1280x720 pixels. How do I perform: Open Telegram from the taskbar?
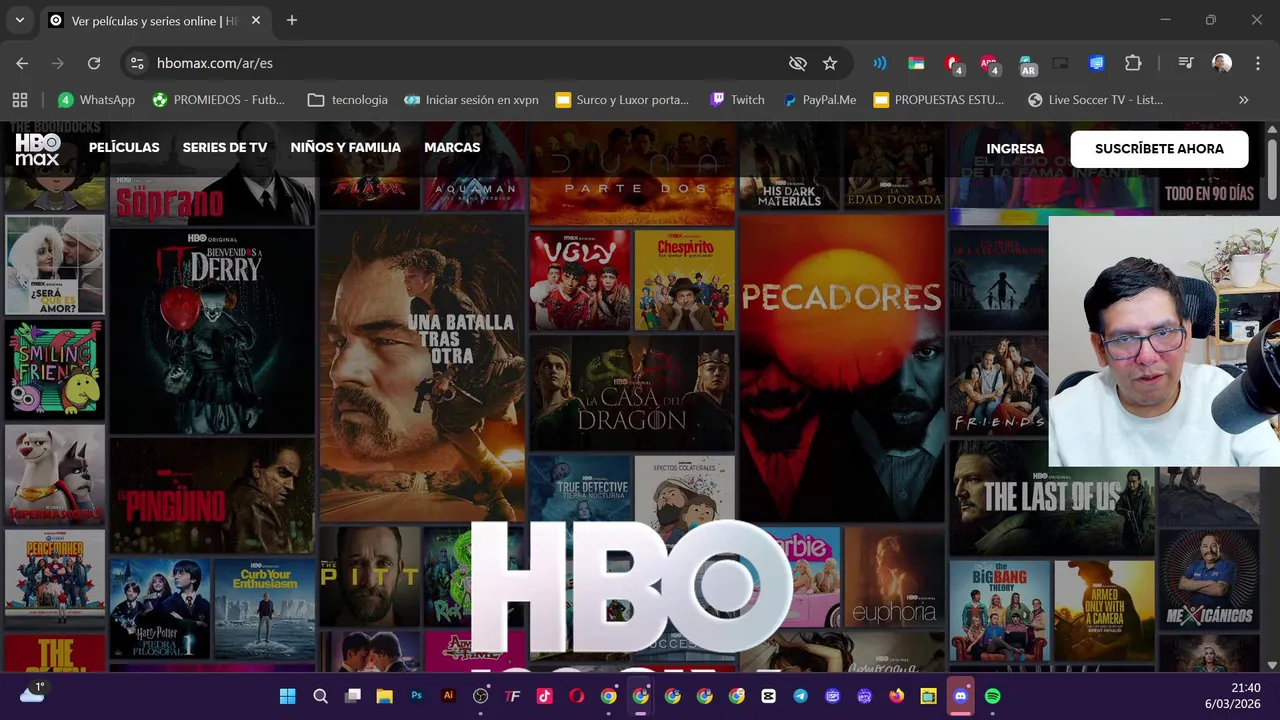click(801, 696)
